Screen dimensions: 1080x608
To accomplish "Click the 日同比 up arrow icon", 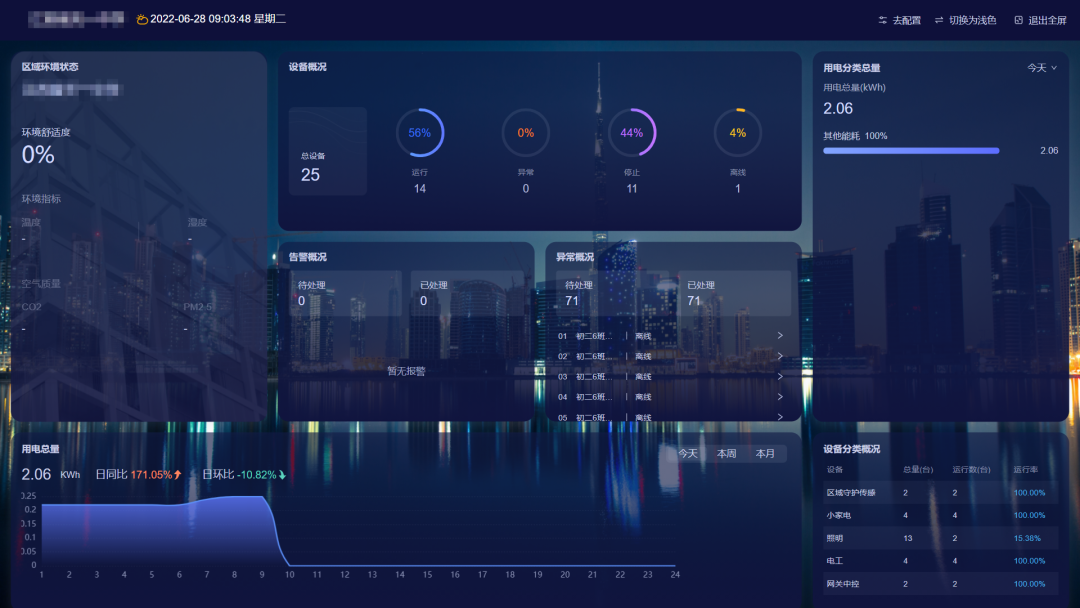I will [178, 474].
